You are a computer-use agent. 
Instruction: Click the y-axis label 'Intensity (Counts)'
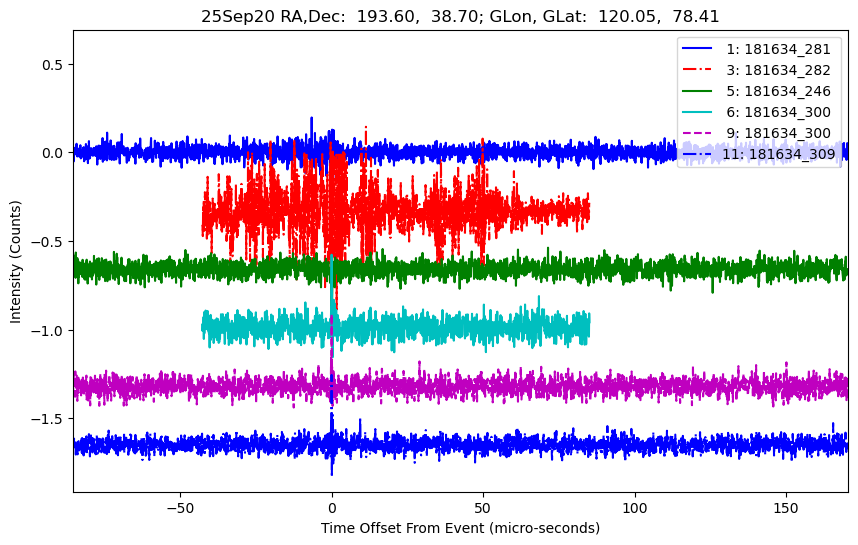tap(15, 262)
